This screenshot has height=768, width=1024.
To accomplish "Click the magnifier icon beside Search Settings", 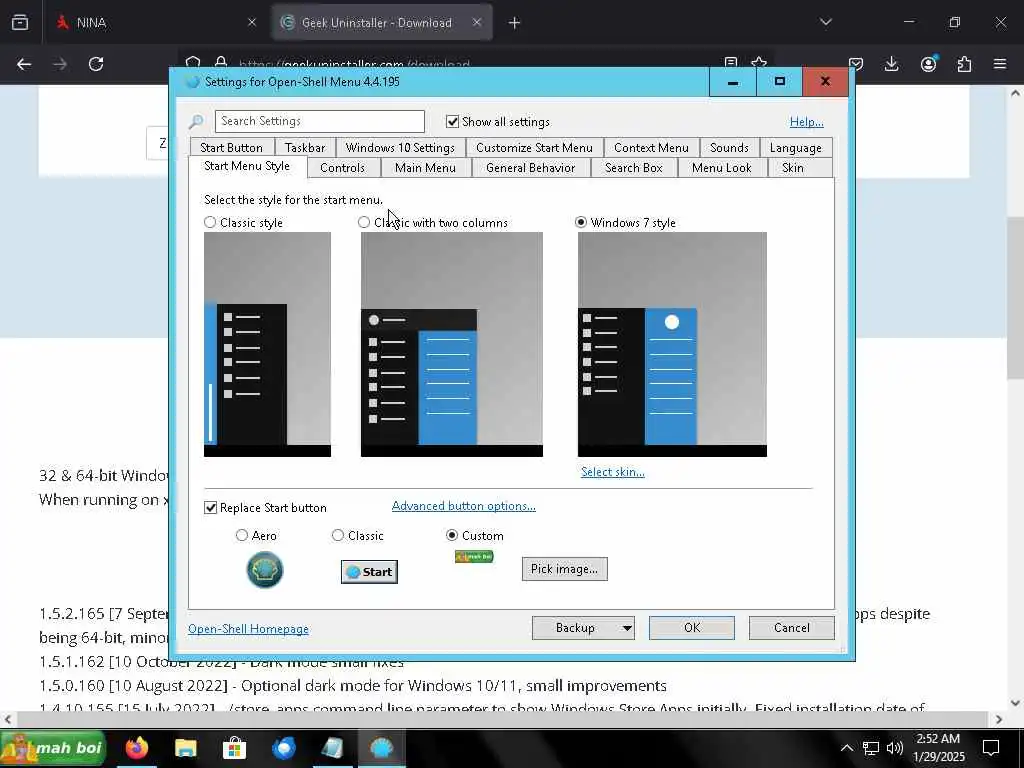I will [x=195, y=121].
